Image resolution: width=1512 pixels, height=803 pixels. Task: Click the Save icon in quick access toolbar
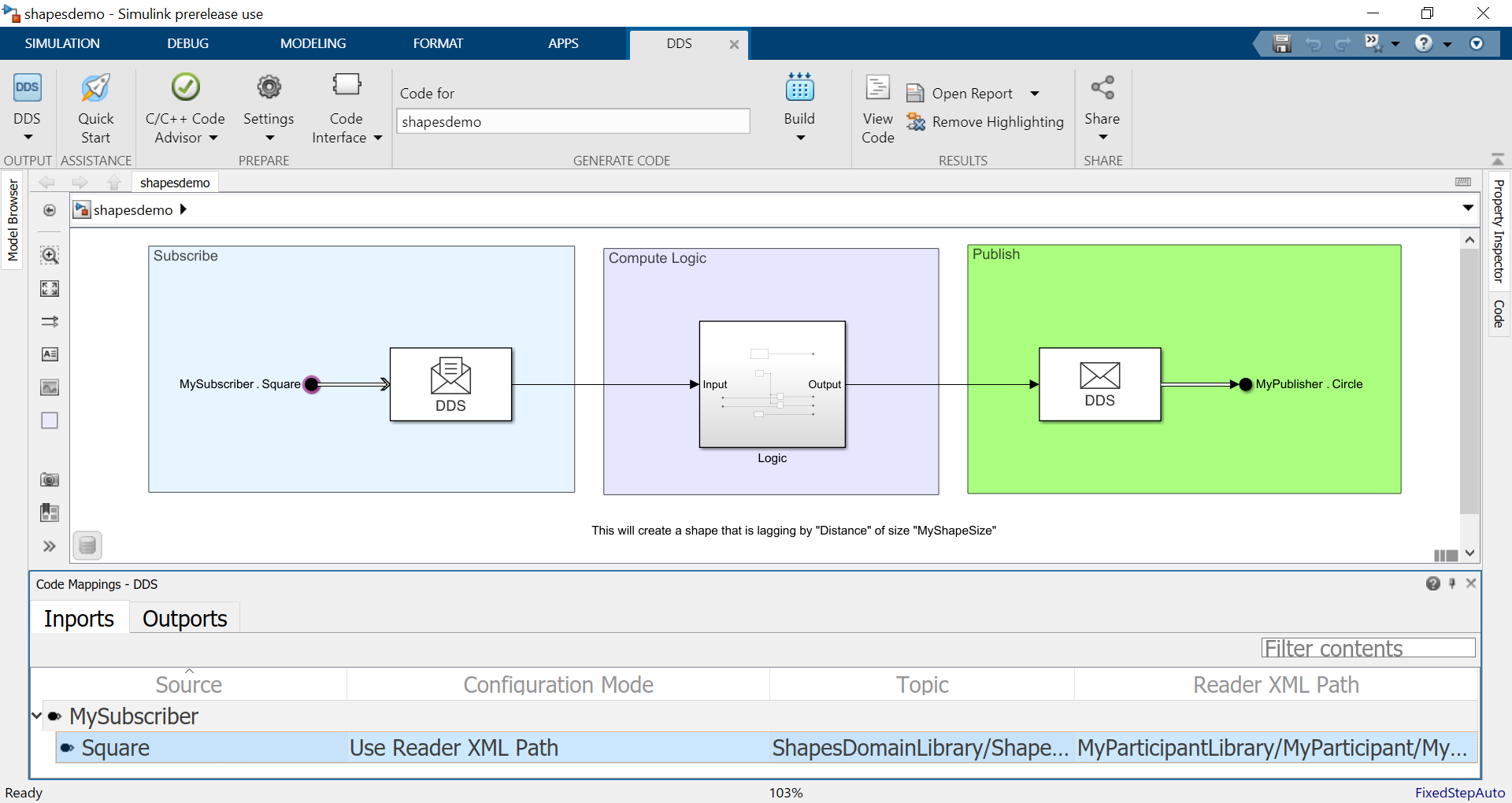(x=1282, y=44)
